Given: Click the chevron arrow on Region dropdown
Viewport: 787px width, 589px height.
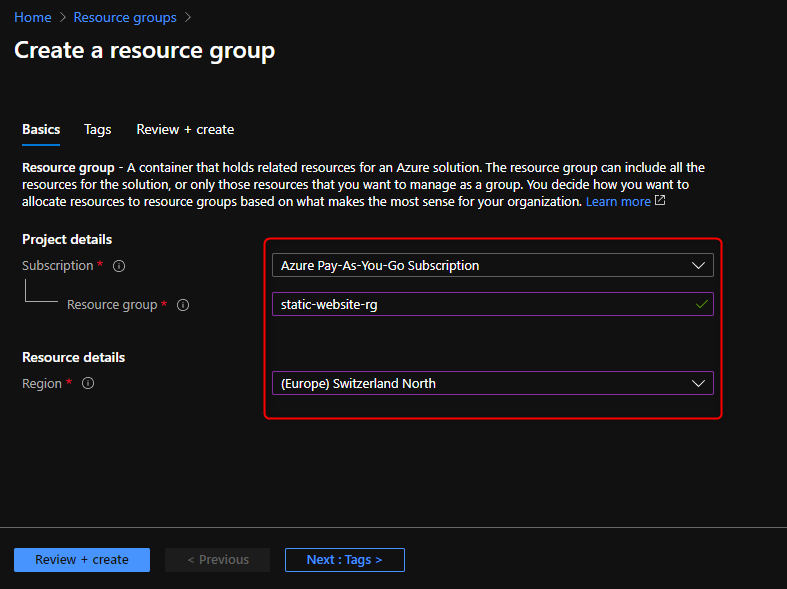Looking at the screenshot, I should click(698, 383).
